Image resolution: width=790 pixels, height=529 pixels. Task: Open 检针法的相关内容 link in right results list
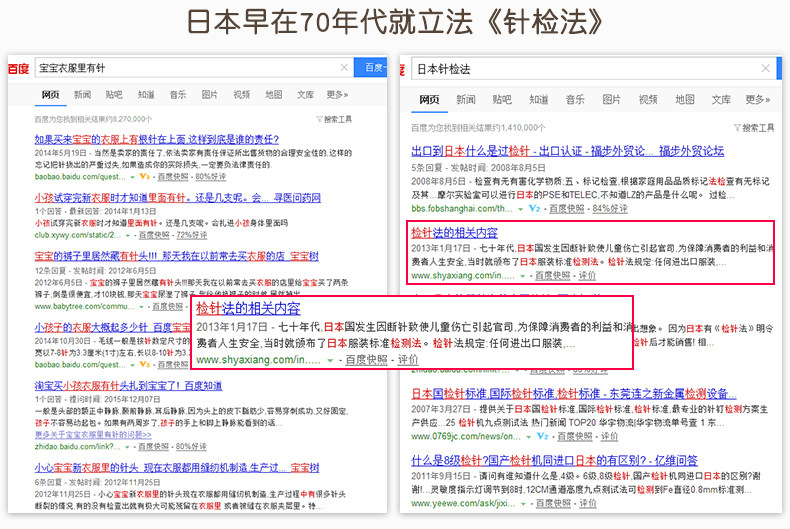click(454, 233)
